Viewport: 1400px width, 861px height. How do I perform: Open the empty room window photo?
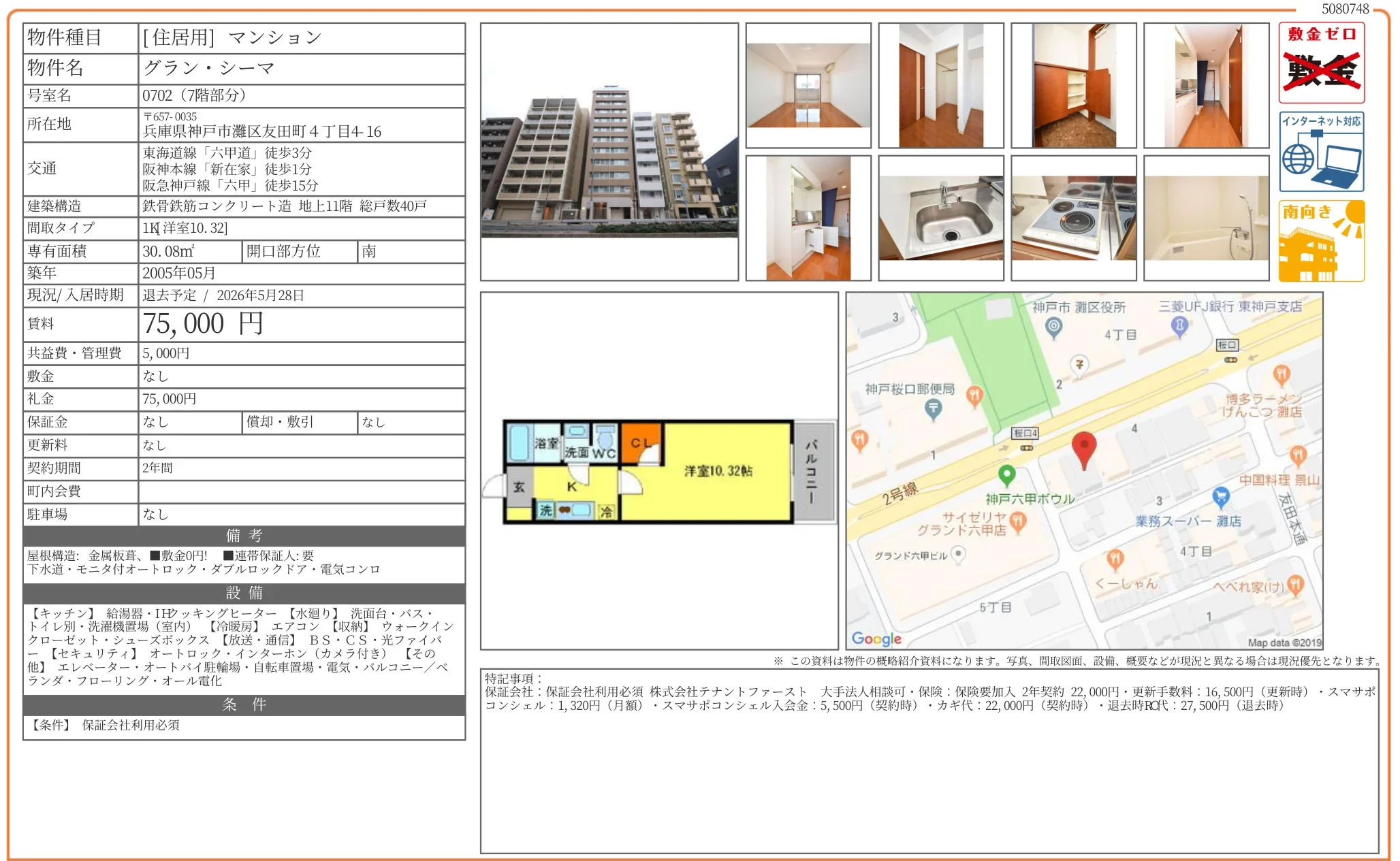click(x=808, y=86)
